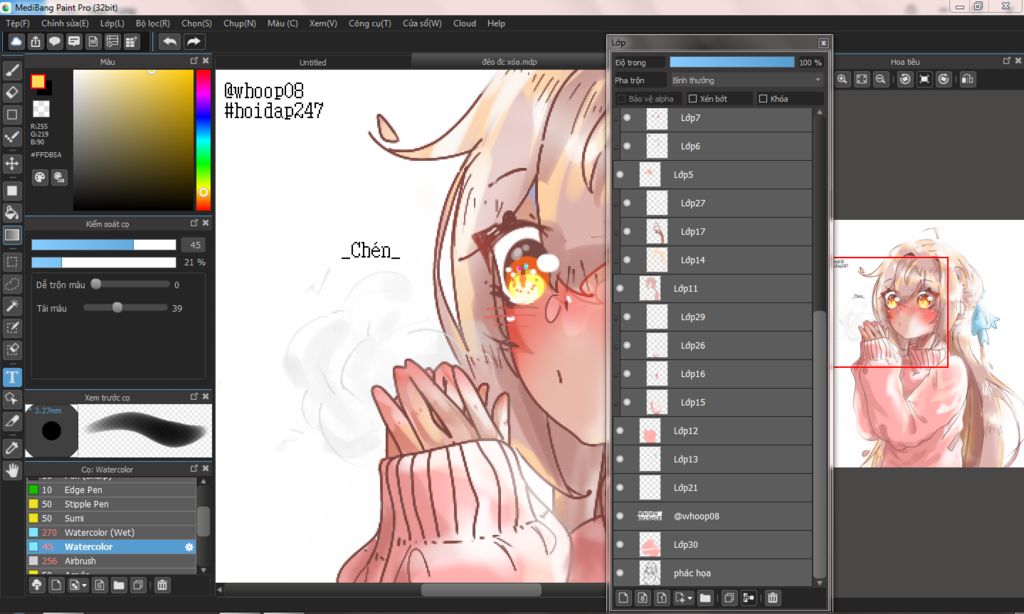The width and height of the screenshot is (1024, 614).
Task: Open the color palette icon under hex code
Action: (40, 177)
